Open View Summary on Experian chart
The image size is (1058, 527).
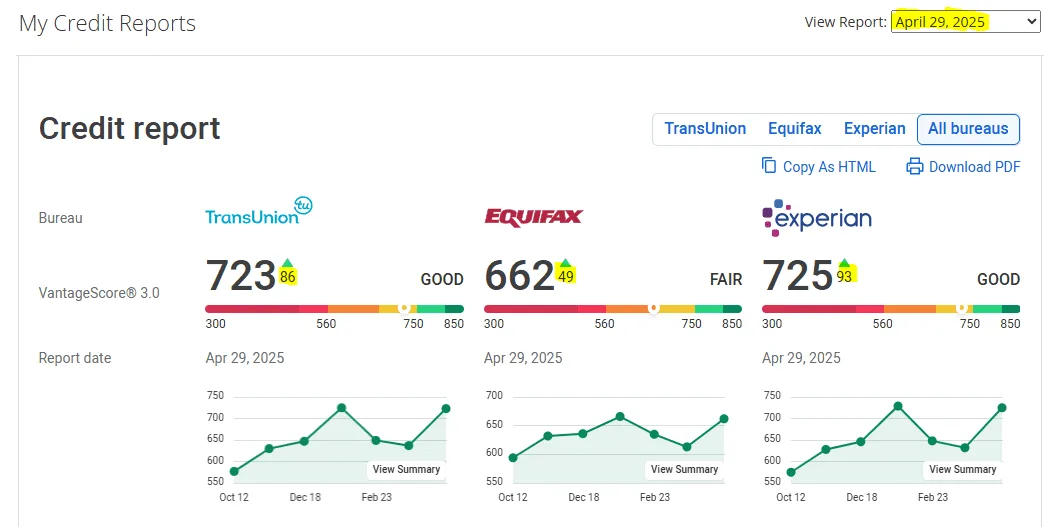pos(962,469)
